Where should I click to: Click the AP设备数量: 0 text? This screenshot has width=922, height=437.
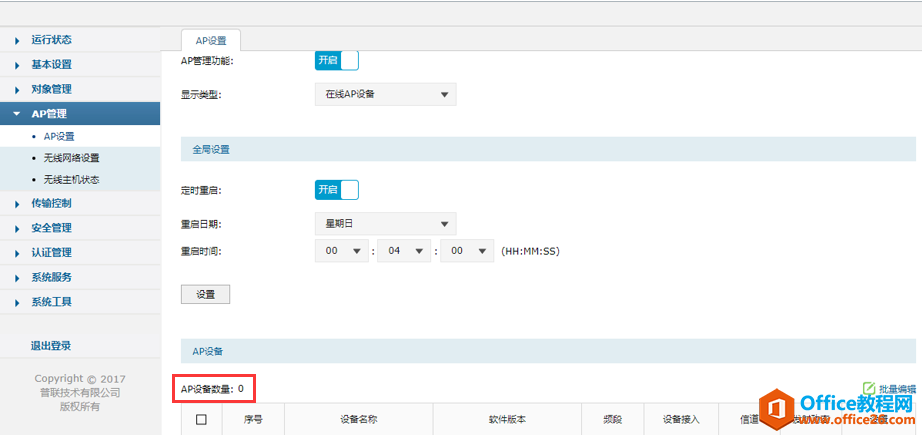[212, 389]
